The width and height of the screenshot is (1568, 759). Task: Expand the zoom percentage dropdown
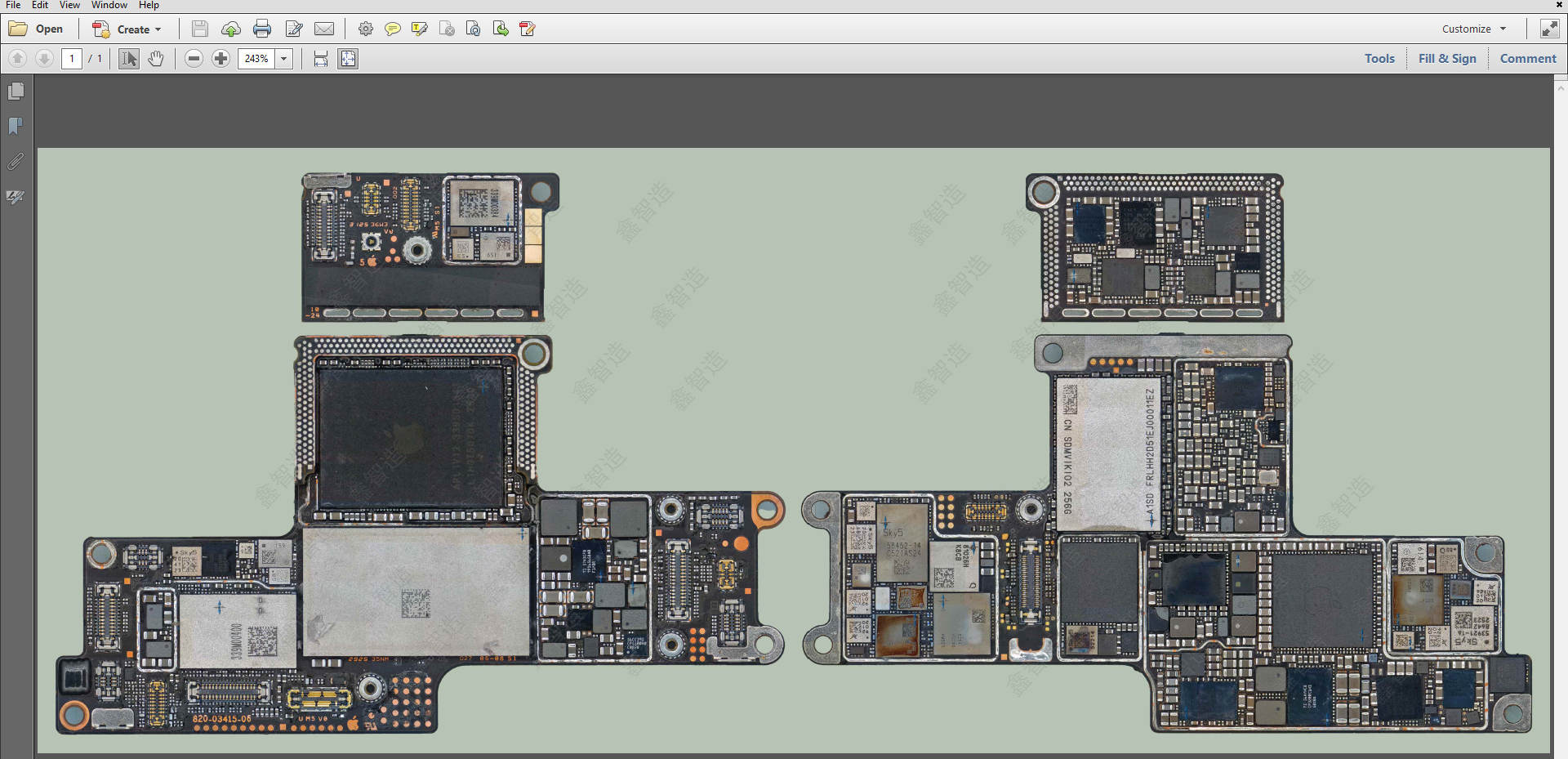click(284, 59)
